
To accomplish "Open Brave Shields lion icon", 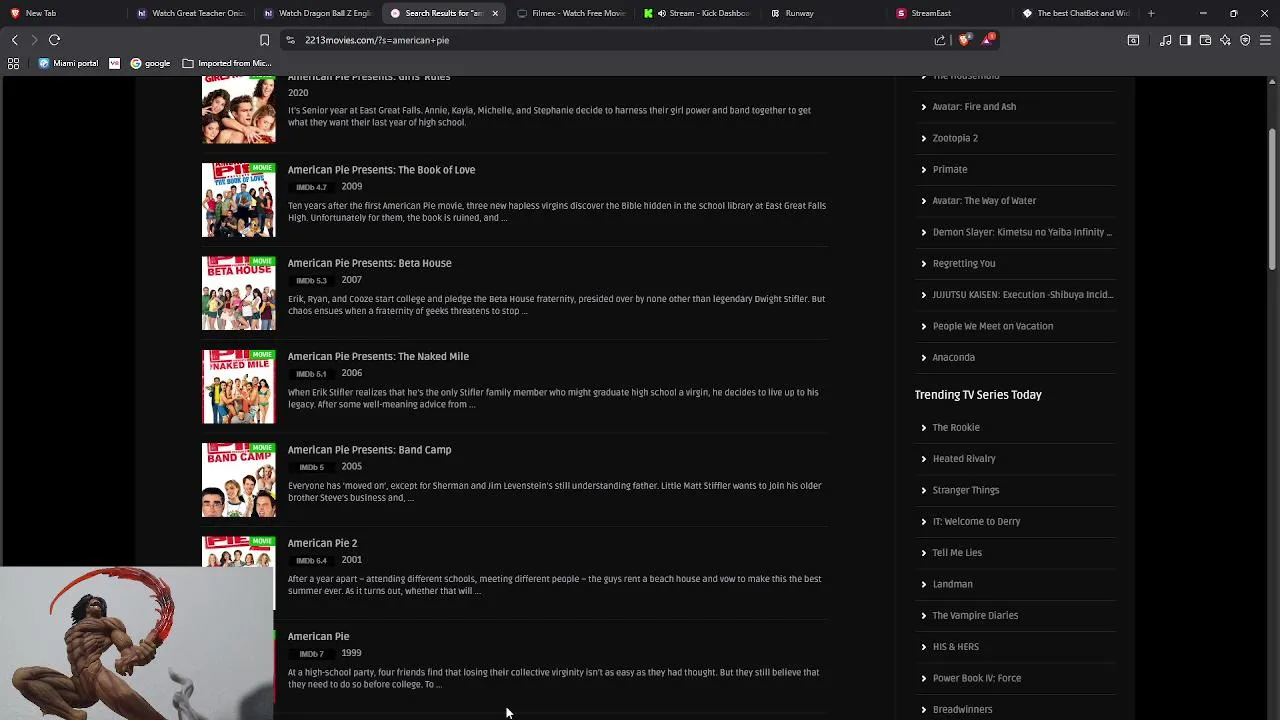I will coord(964,40).
